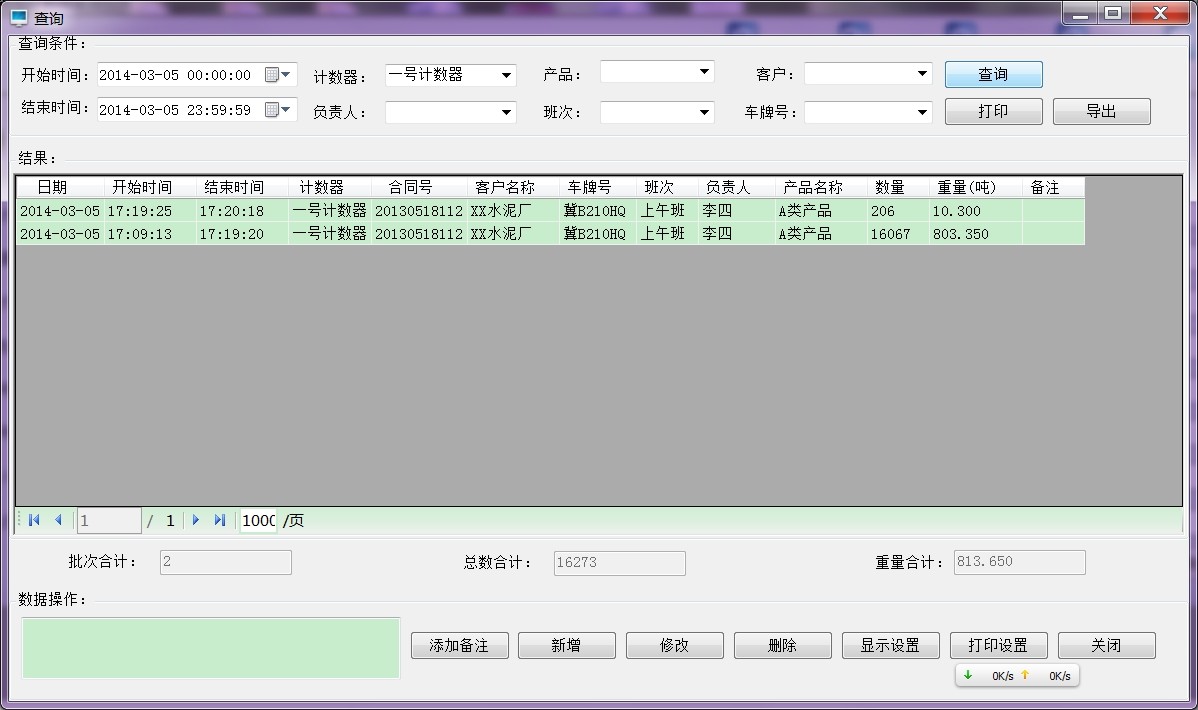Sort by the 合同号 column header
This screenshot has width=1198, height=710.
point(419,187)
